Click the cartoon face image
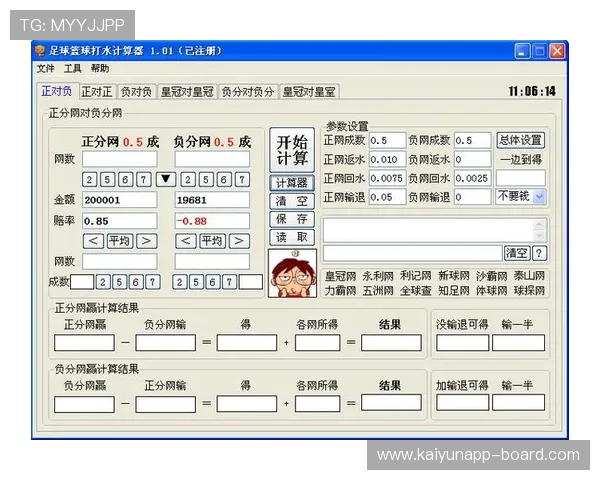This screenshot has height=480, width=600. (292, 273)
